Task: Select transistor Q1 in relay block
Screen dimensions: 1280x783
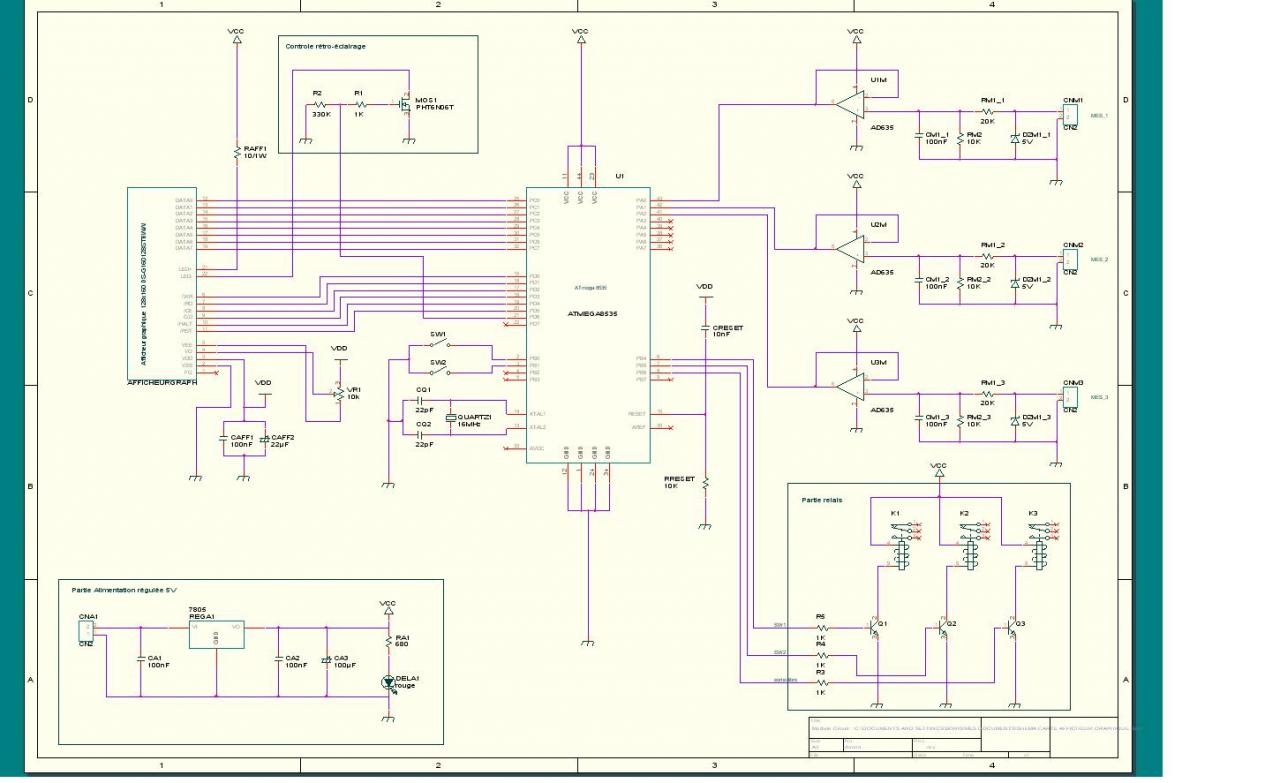Action: tap(873, 628)
